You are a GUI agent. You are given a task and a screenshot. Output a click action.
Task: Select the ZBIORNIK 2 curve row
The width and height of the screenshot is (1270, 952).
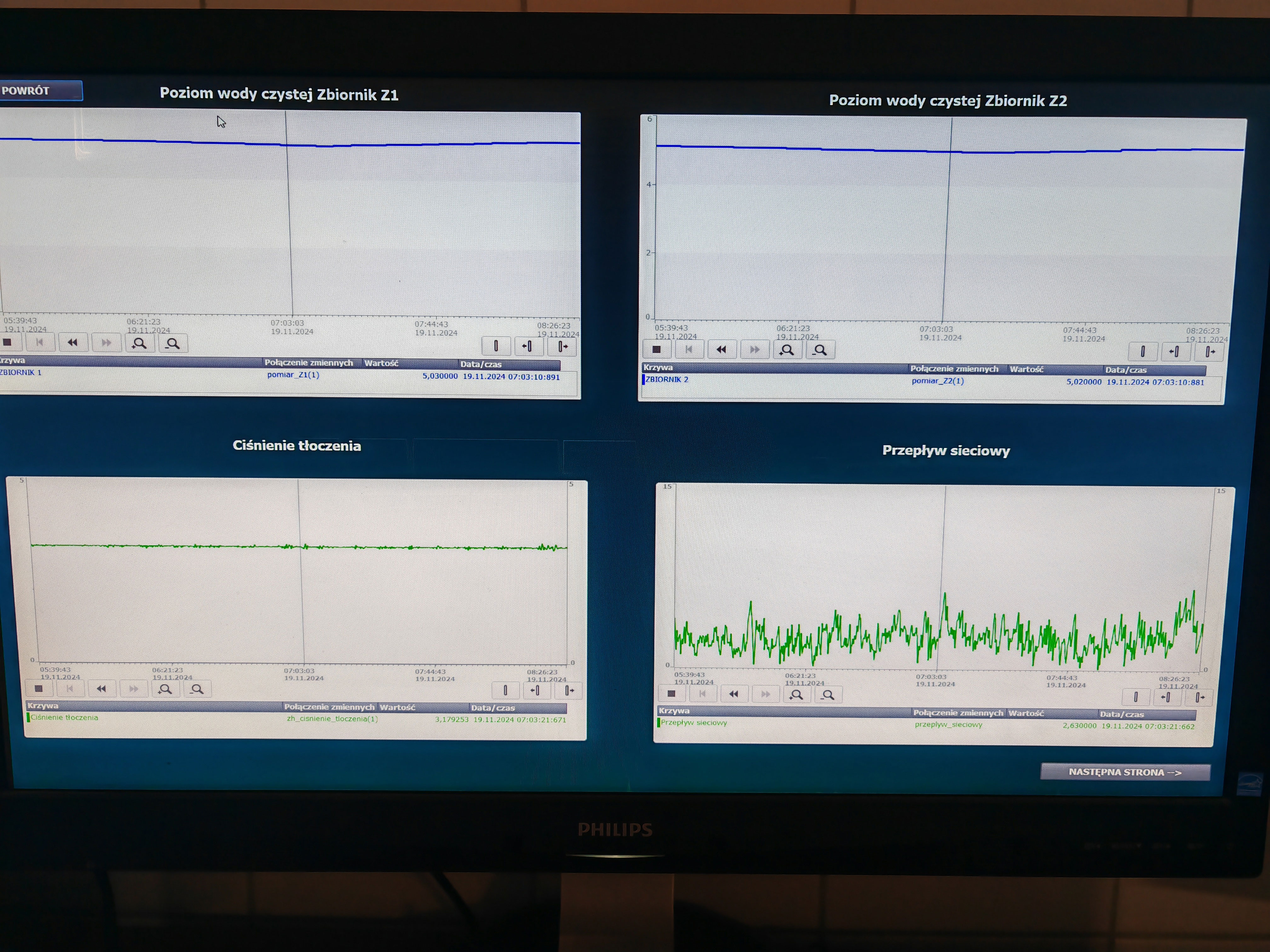point(666,379)
